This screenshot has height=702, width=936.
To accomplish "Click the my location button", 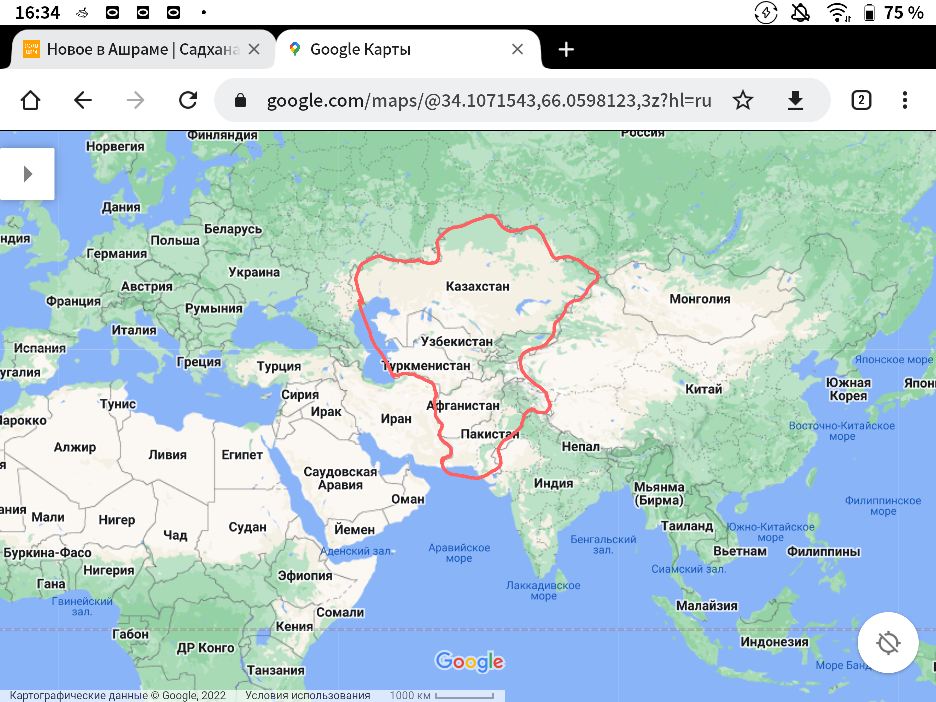I will click(x=888, y=642).
